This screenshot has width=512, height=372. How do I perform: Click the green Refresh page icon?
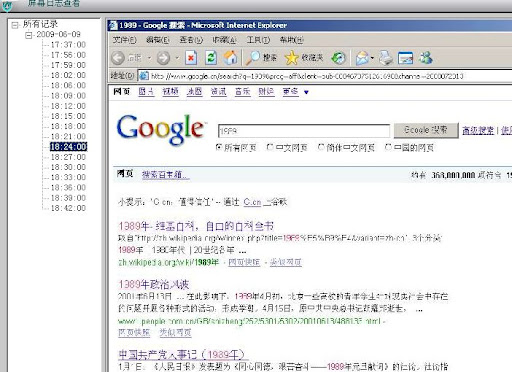(211, 58)
